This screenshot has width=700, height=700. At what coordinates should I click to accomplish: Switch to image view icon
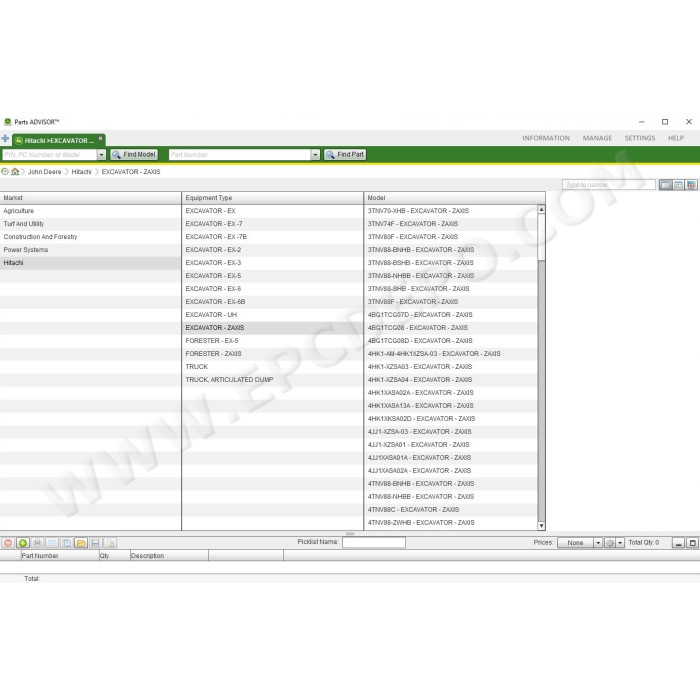coord(692,185)
